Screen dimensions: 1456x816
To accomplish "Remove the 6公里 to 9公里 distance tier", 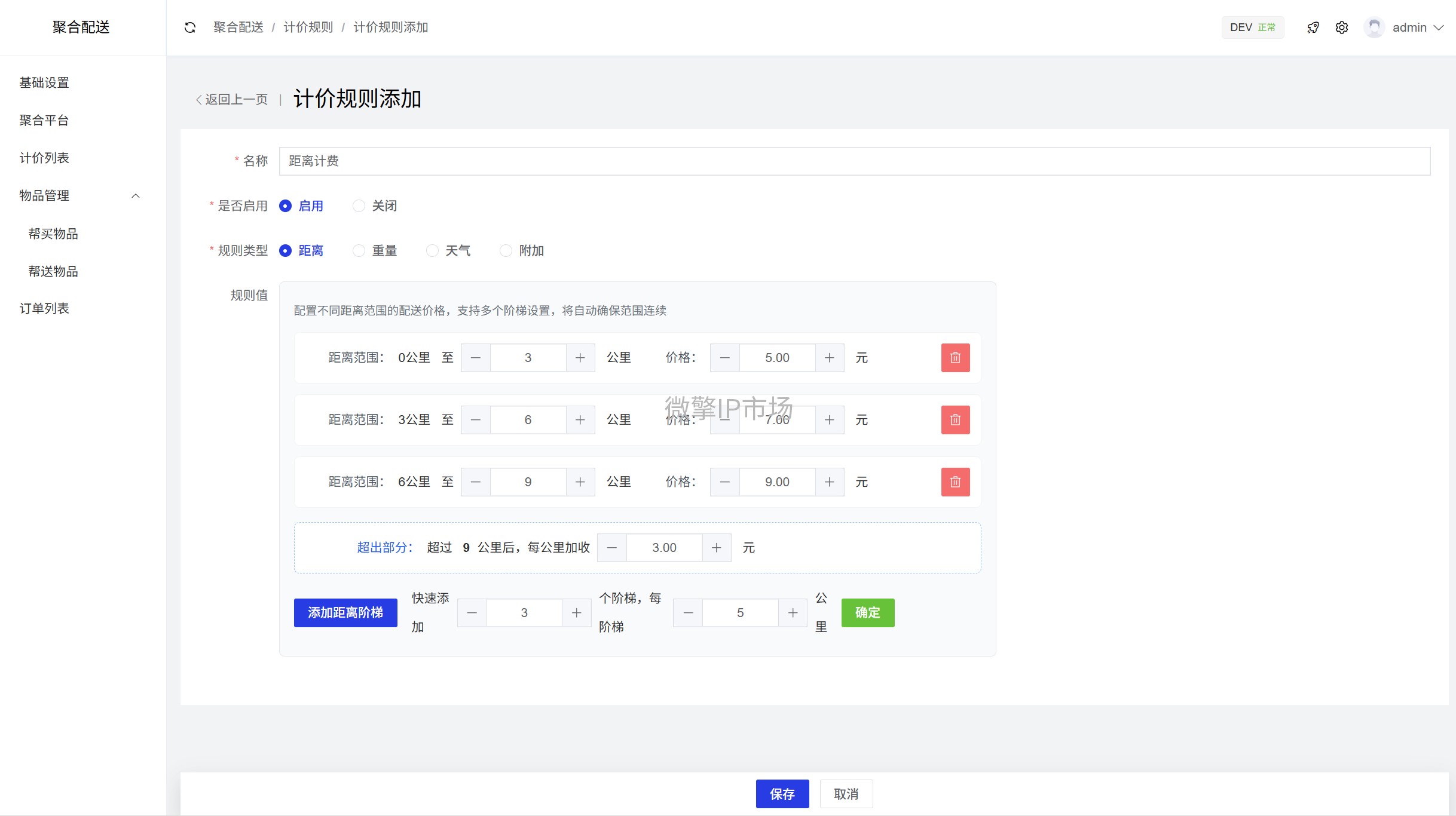I will 955,482.
